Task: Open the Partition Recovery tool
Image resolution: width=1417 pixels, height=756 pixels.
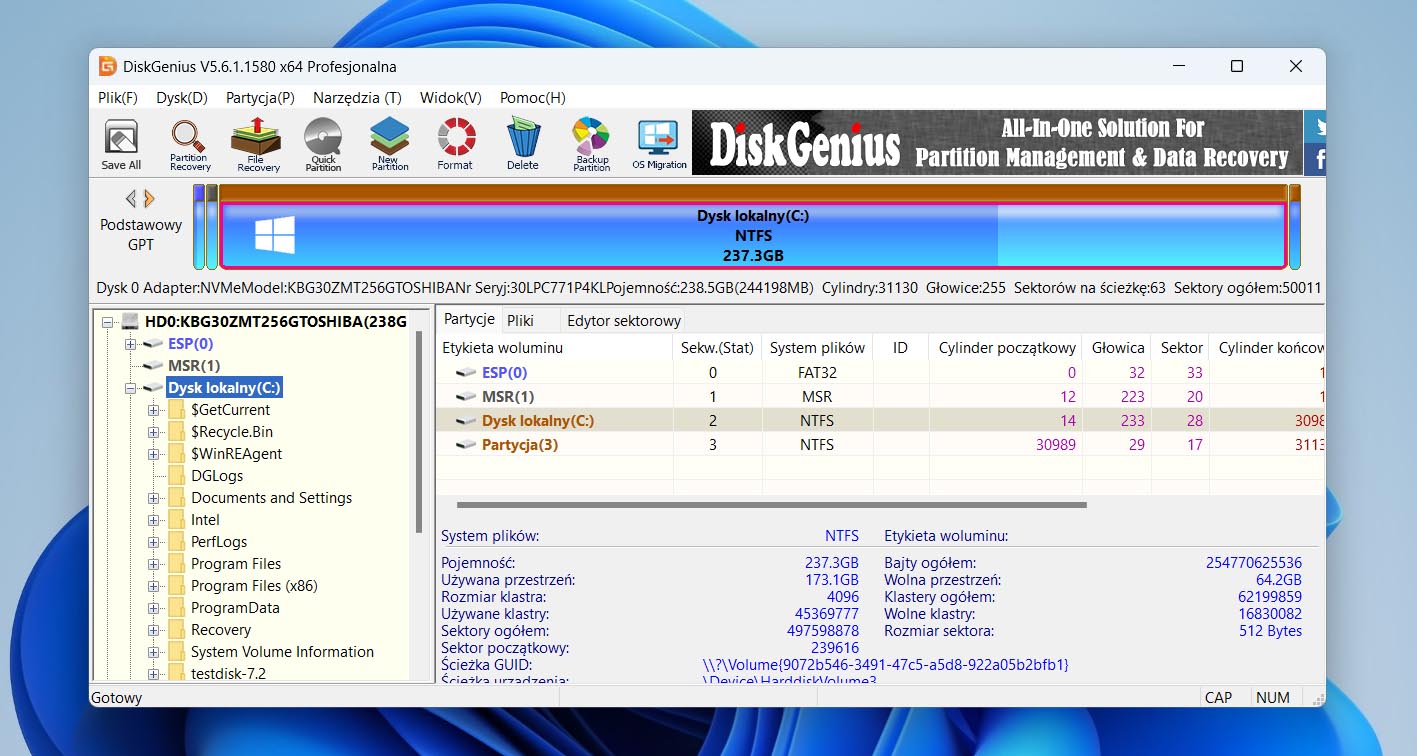Action: pos(189,144)
